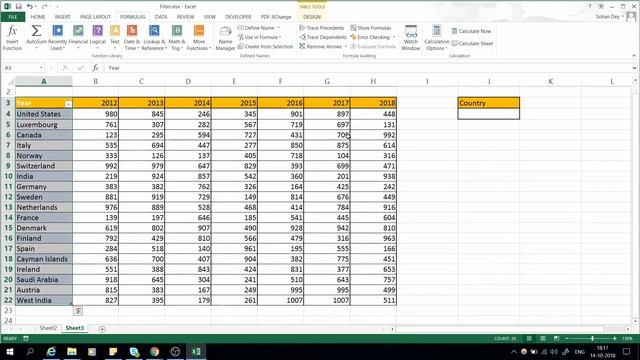Click the formula bar input field
Image resolution: width=640 pixels, height=360 pixels.
367,68
